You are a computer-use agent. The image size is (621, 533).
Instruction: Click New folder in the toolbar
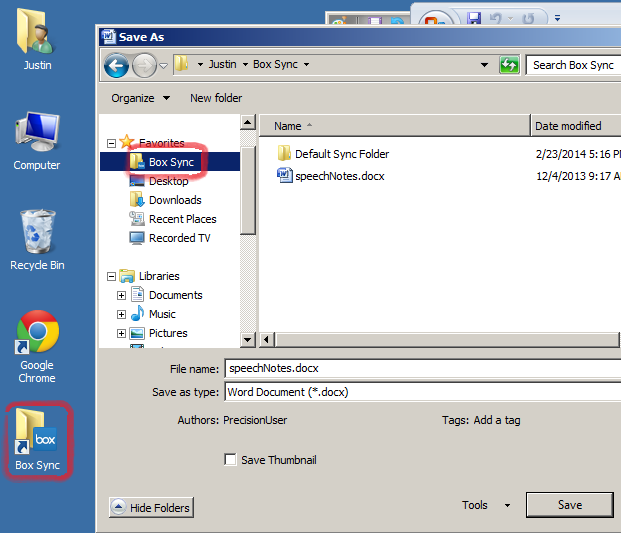pyautogui.click(x=216, y=98)
